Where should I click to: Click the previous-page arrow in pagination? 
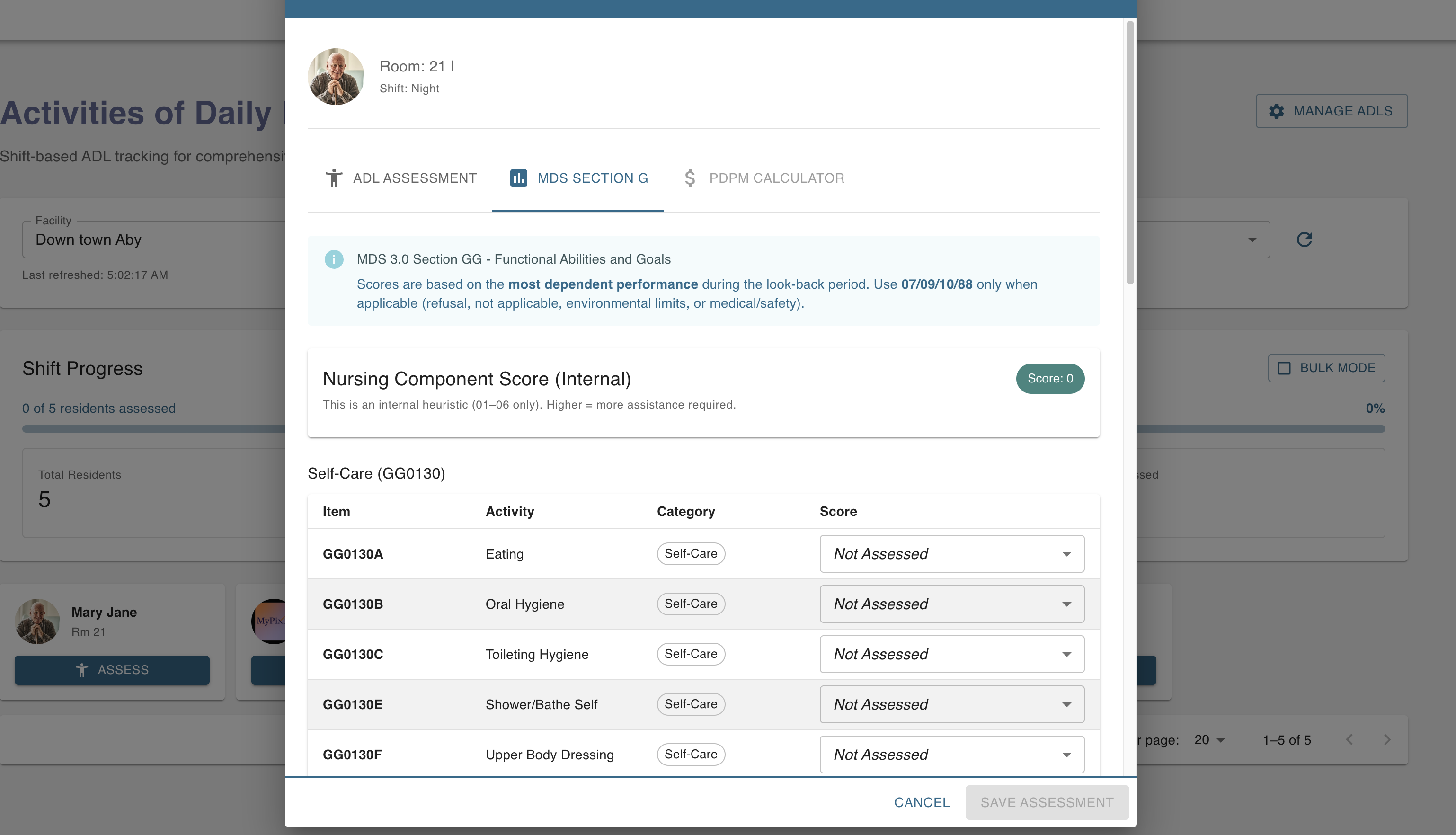point(1350,740)
